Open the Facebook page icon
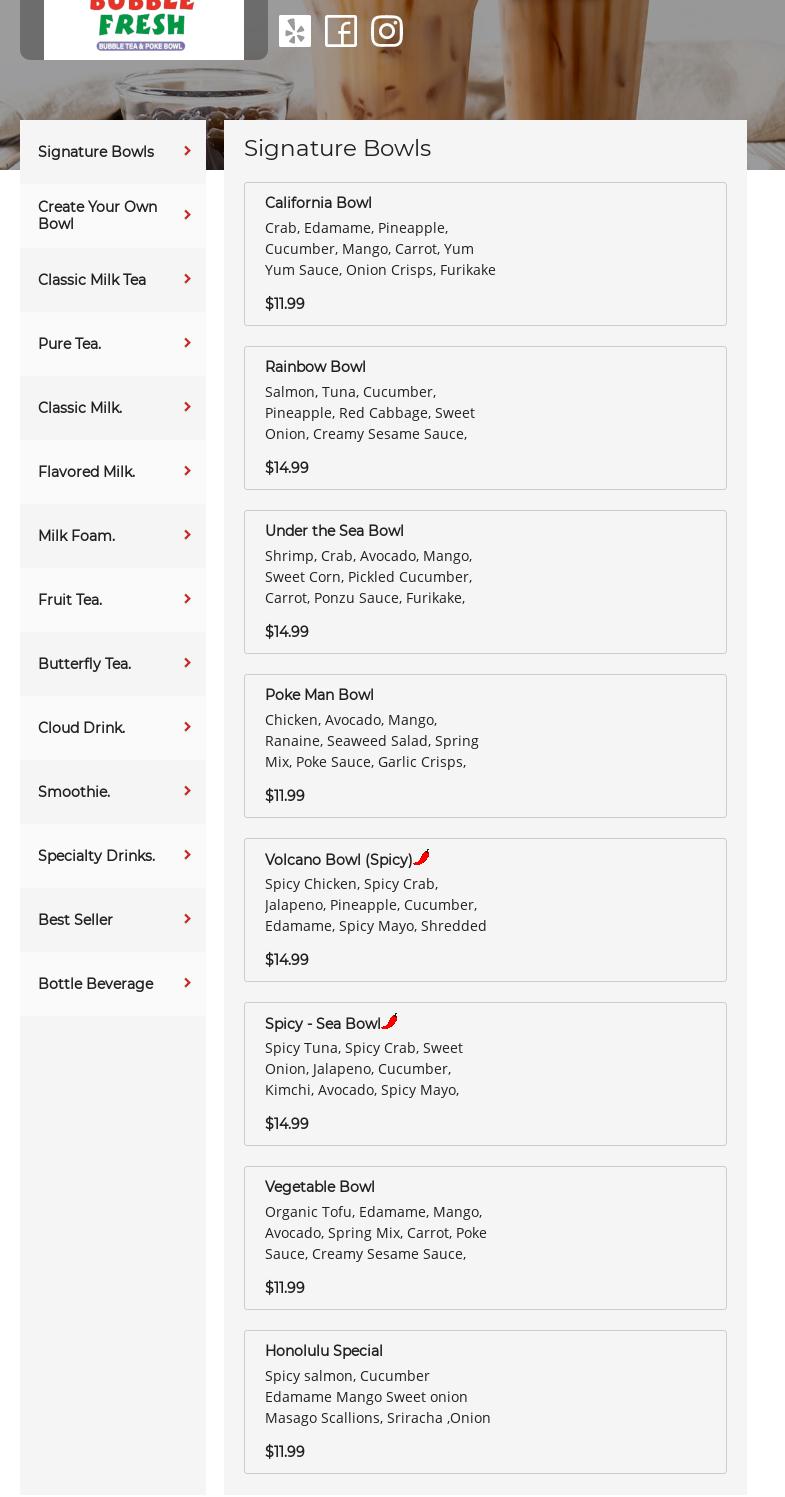Viewport: 785px width, 1497px height. [341, 31]
